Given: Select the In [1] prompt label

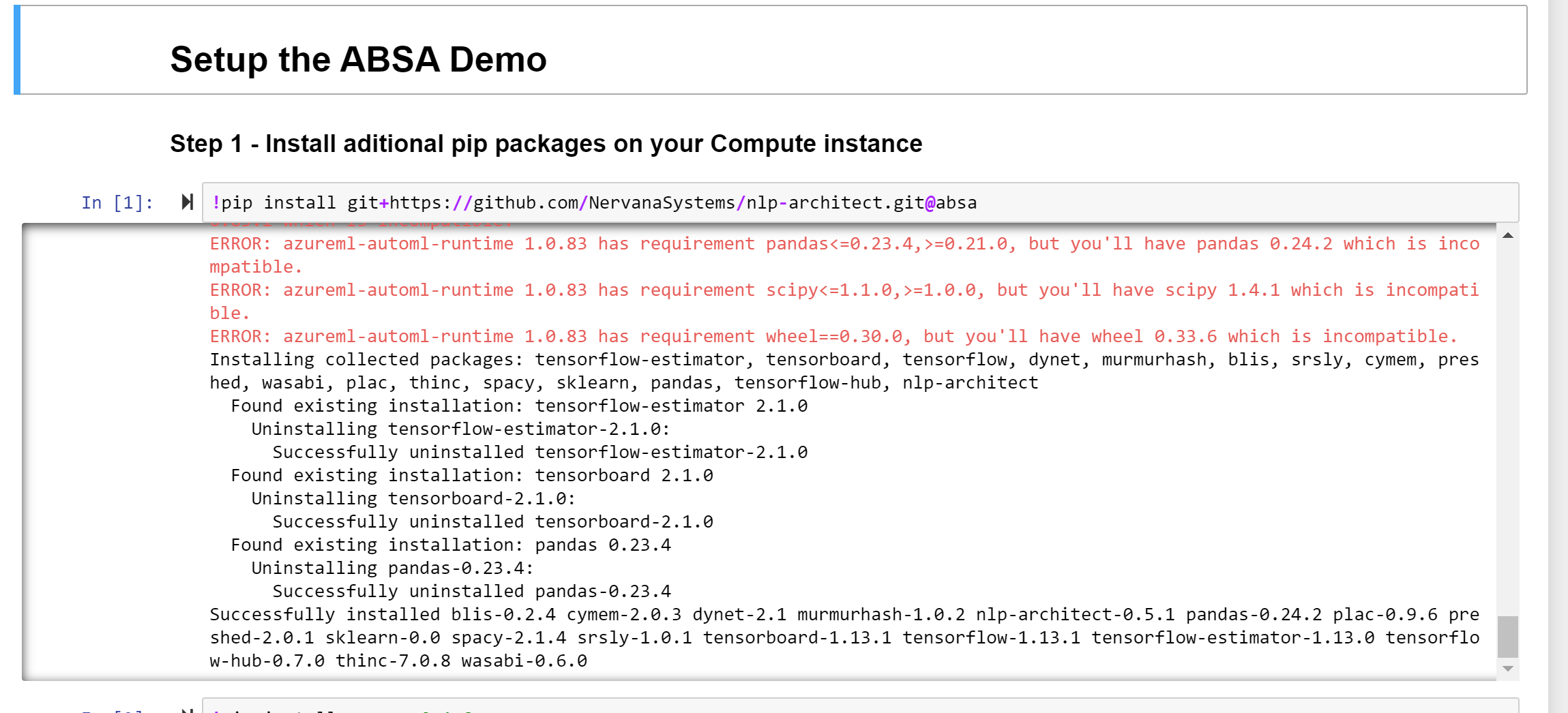Looking at the screenshot, I should [116, 202].
